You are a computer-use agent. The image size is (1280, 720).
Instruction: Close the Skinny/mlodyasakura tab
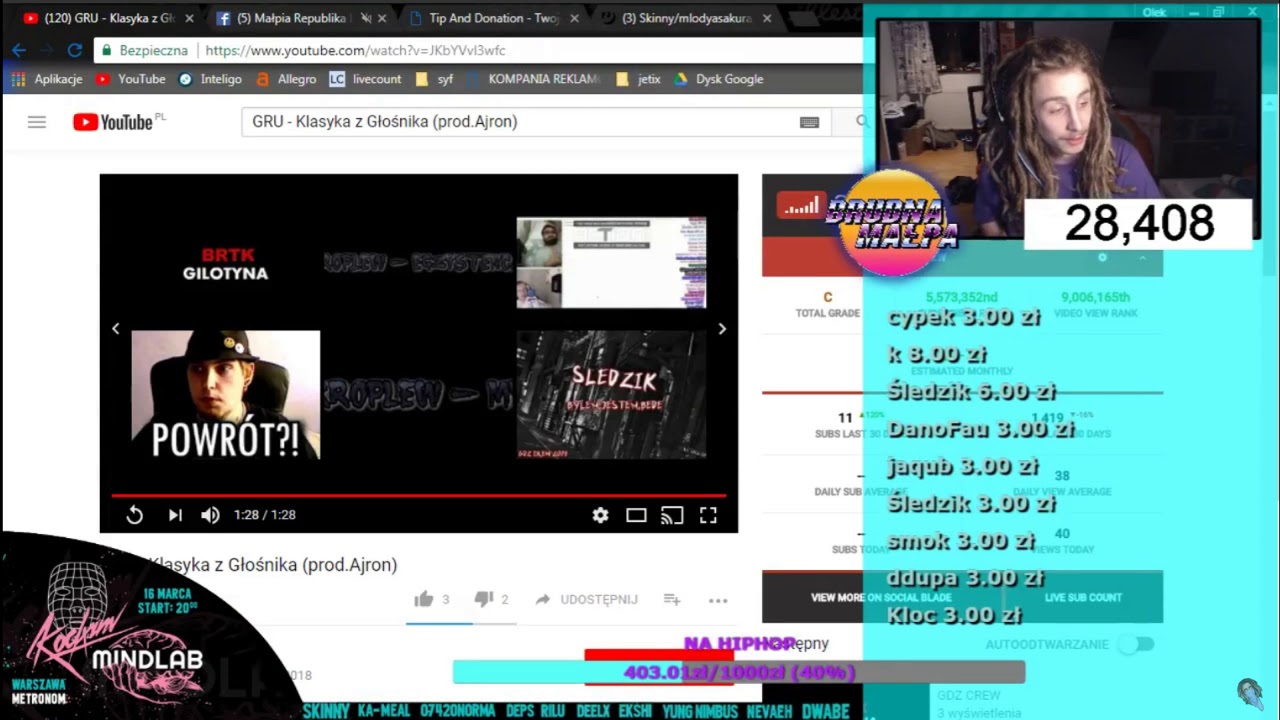pos(767,18)
